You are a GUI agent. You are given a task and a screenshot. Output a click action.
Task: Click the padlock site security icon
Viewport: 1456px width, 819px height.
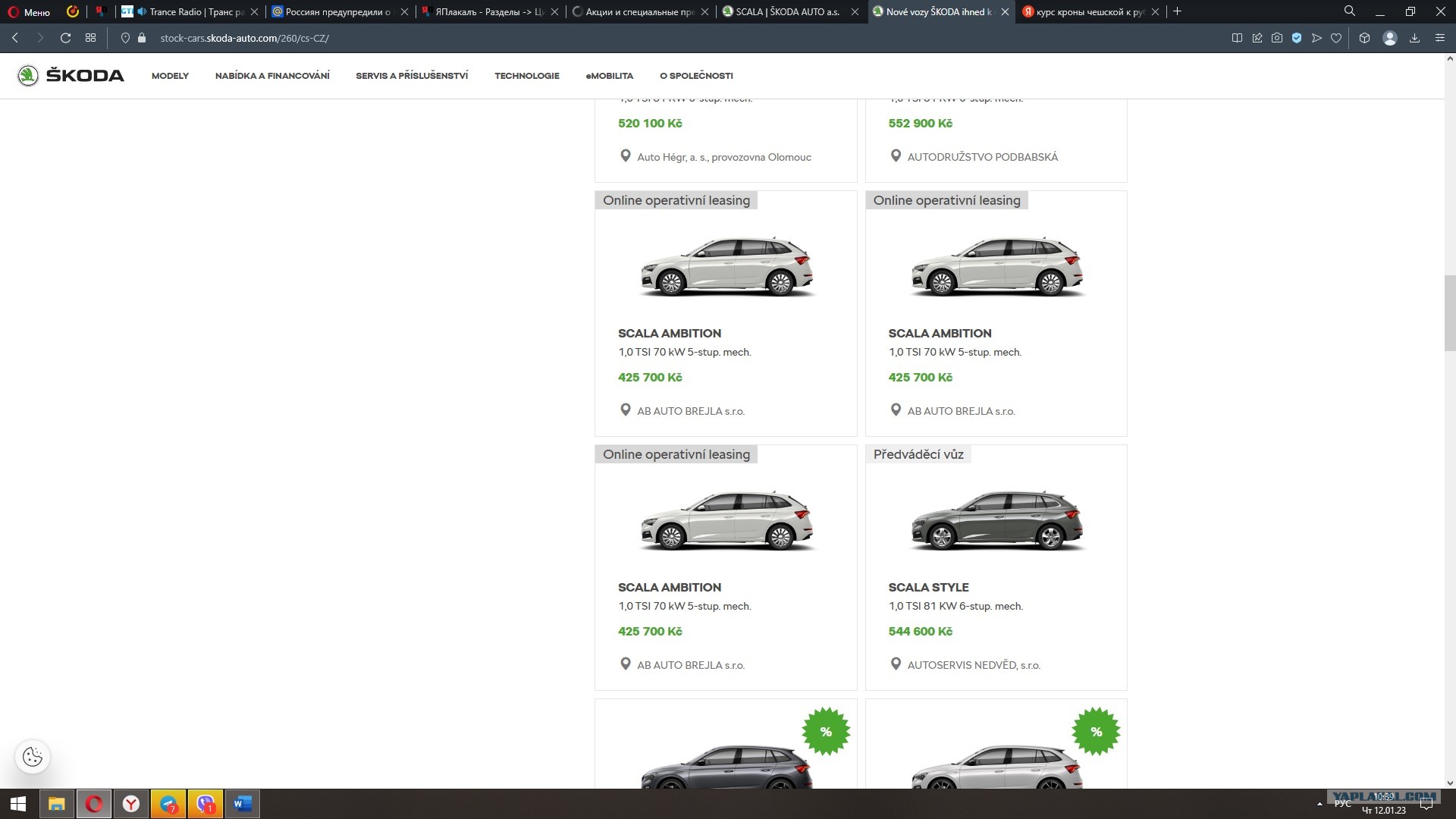[141, 38]
